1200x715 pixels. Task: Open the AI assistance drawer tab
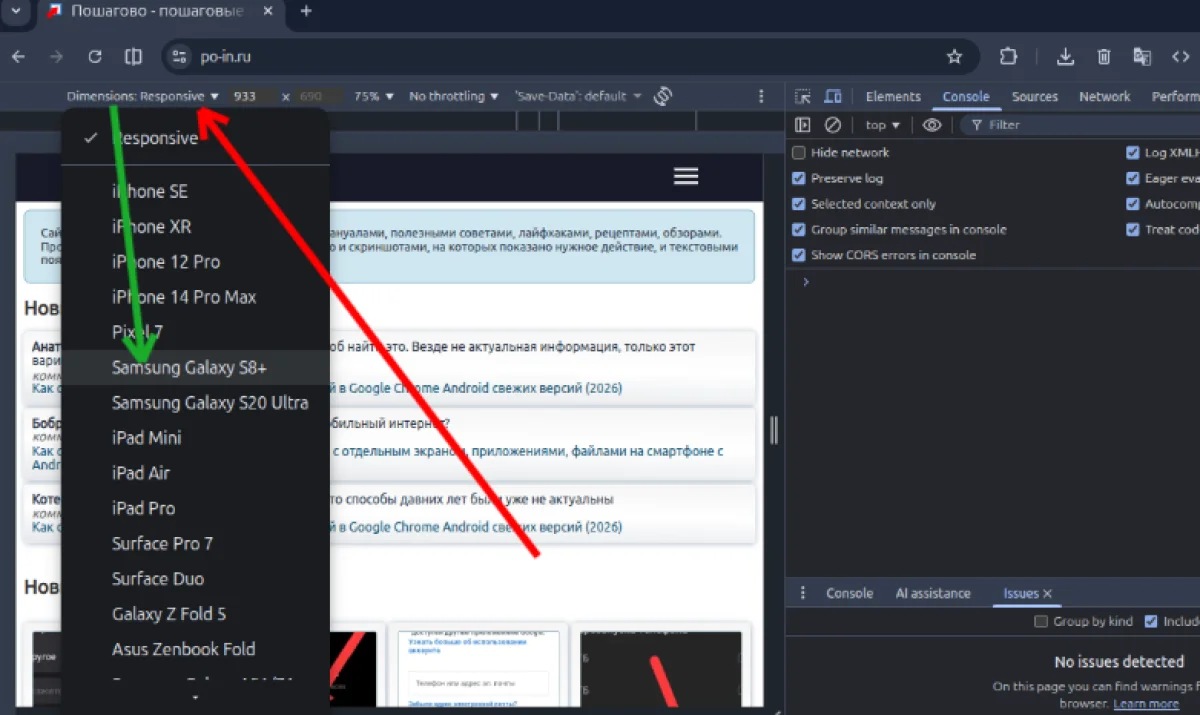coord(933,593)
